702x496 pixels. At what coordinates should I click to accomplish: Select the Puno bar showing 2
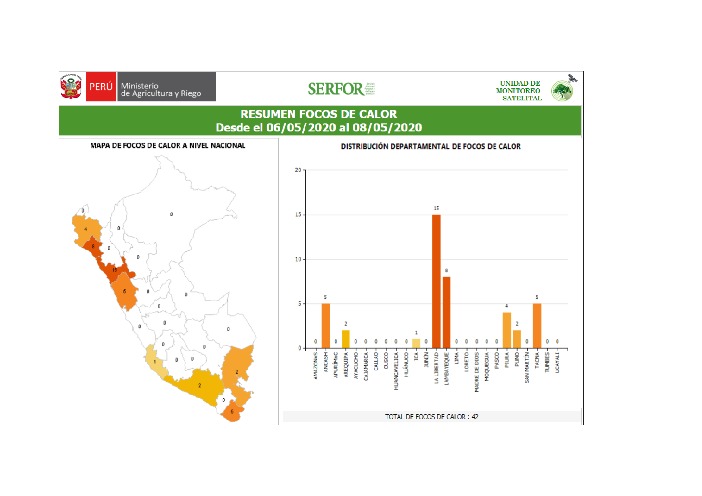[517, 339]
